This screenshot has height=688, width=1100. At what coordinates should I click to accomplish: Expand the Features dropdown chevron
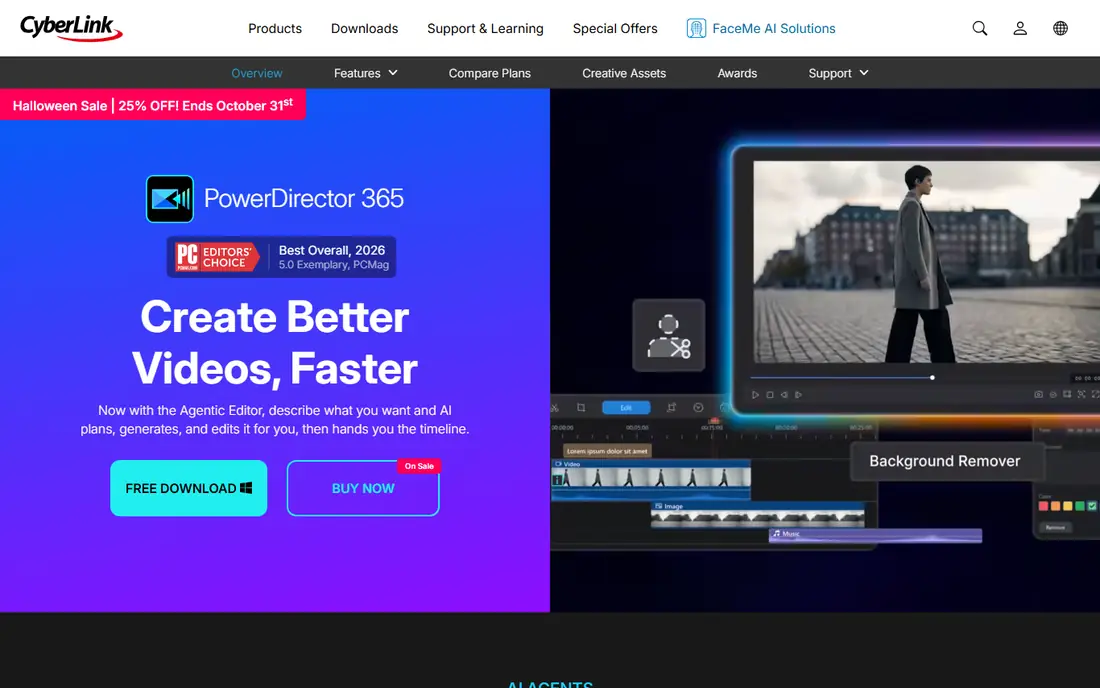coord(393,72)
